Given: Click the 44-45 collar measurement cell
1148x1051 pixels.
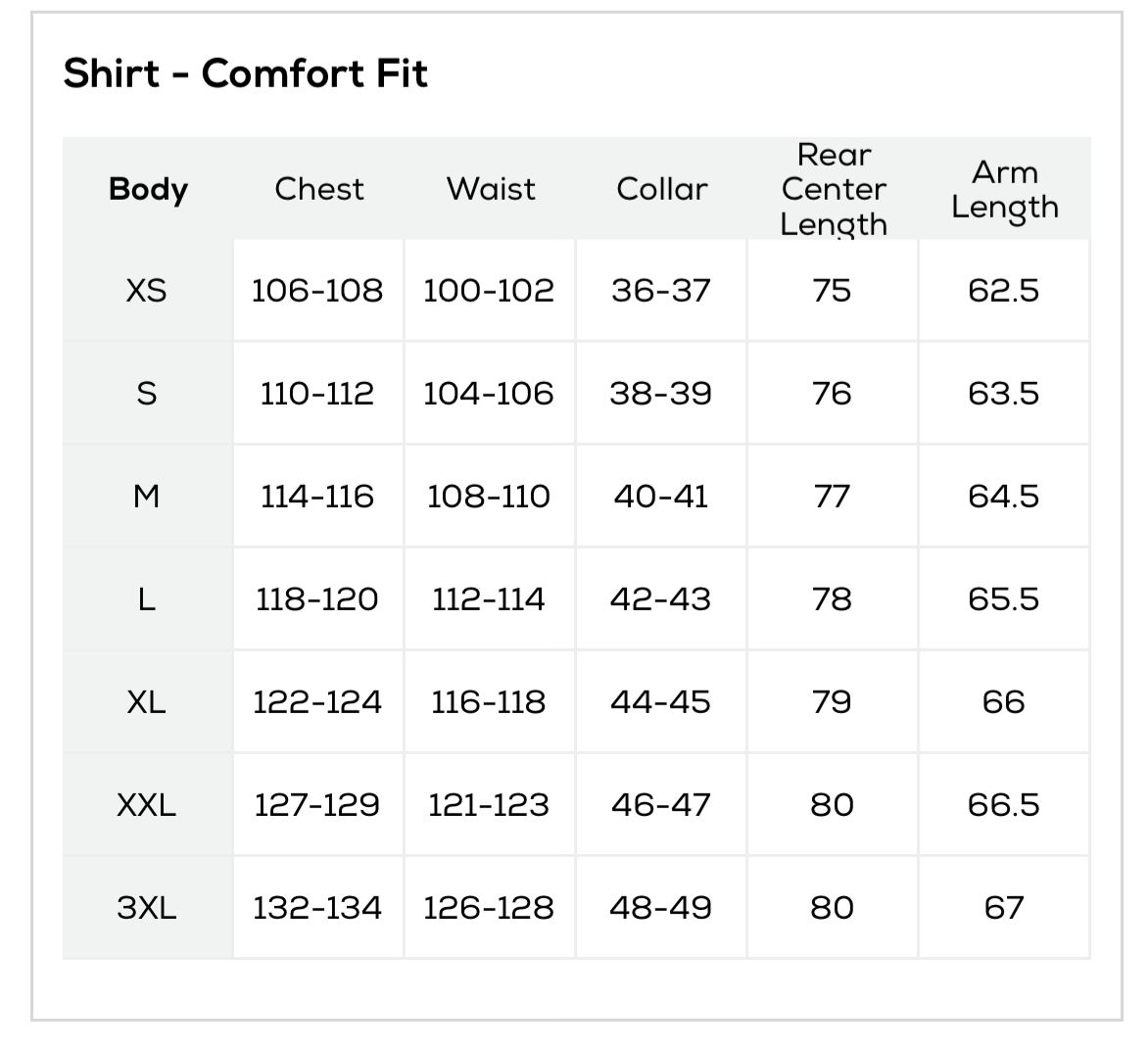Looking at the screenshot, I should [660, 702].
